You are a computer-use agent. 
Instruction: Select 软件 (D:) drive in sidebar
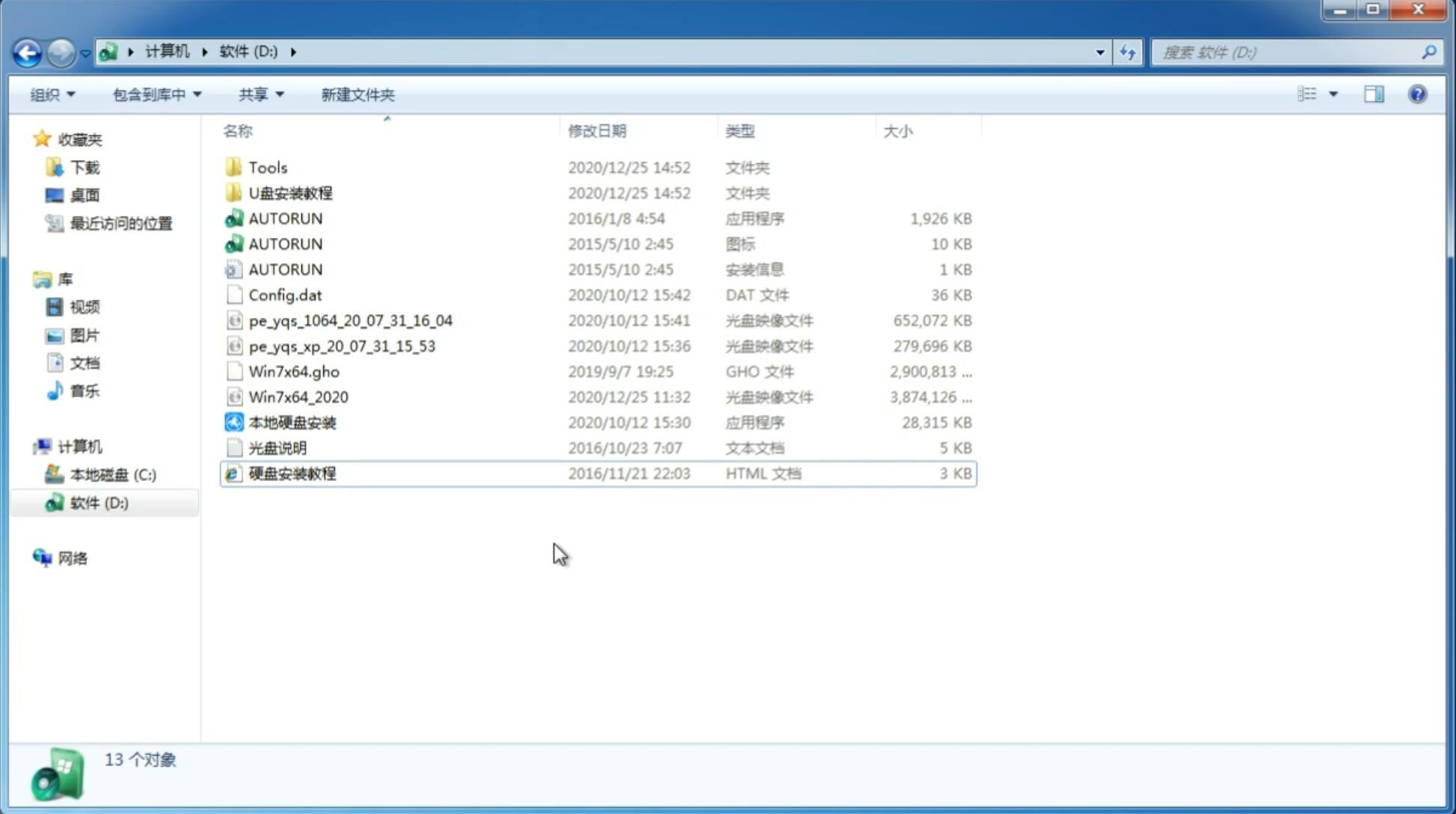tap(99, 503)
